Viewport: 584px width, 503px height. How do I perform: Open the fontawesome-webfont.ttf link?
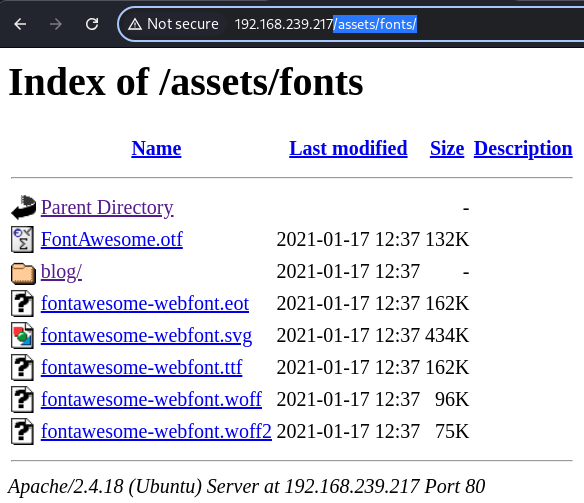(x=142, y=367)
